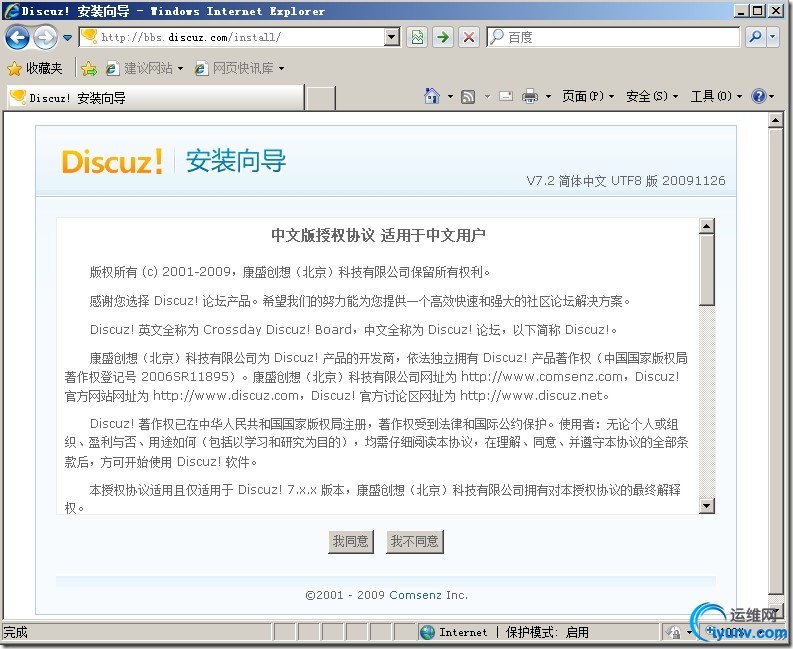Click the ©2001 - 2009 Comsenz Inc. footer
The image size is (793, 649).
pos(386,595)
